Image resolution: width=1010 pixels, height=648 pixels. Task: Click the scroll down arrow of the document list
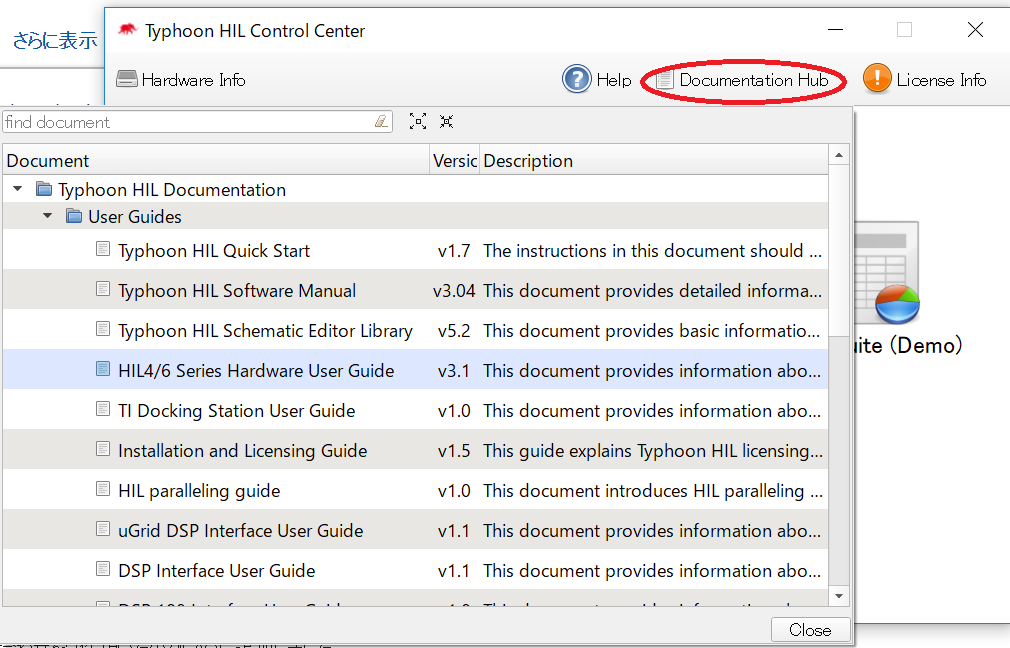click(840, 596)
